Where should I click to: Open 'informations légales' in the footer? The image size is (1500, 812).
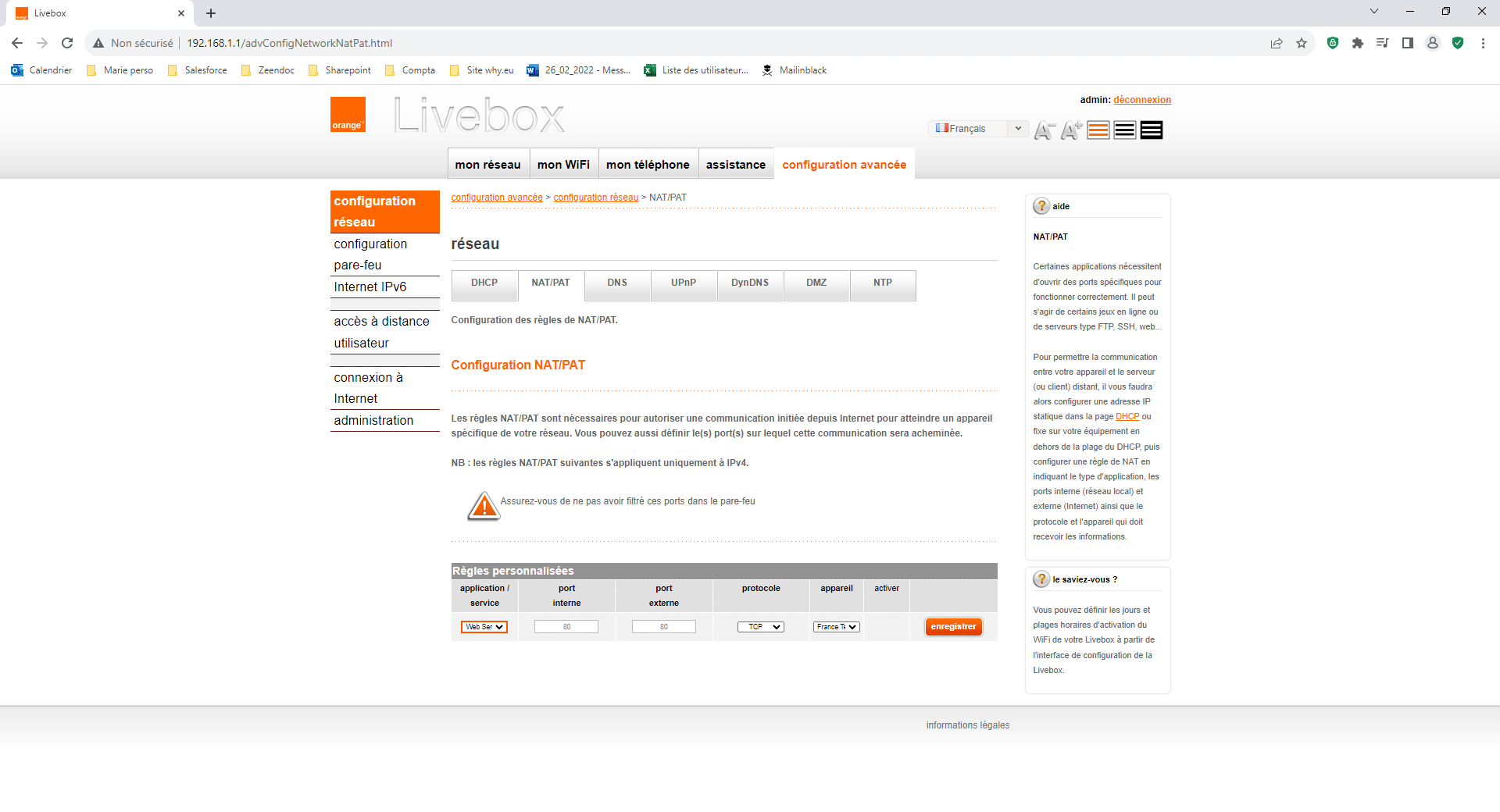point(968,725)
